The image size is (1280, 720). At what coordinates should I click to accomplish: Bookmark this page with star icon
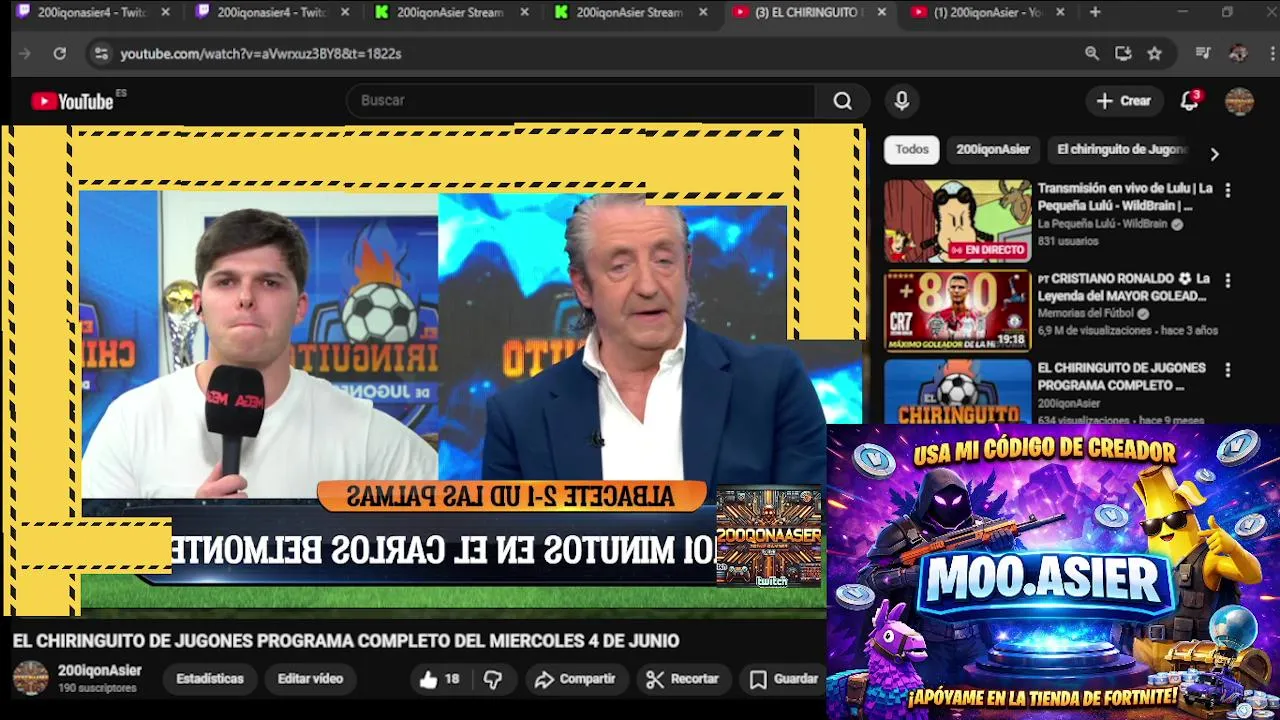click(x=1155, y=54)
